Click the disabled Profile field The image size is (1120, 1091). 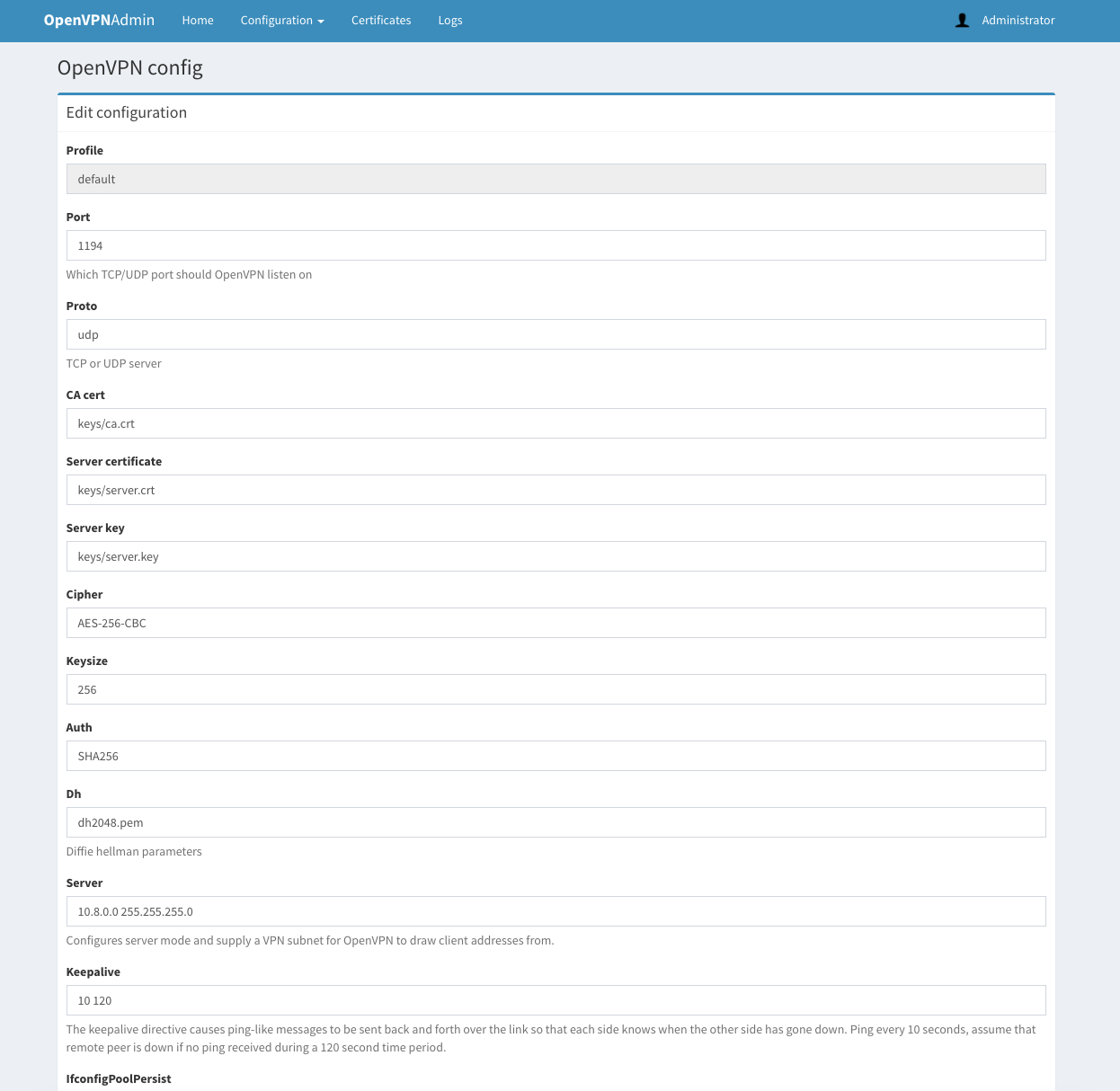tap(556, 179)
